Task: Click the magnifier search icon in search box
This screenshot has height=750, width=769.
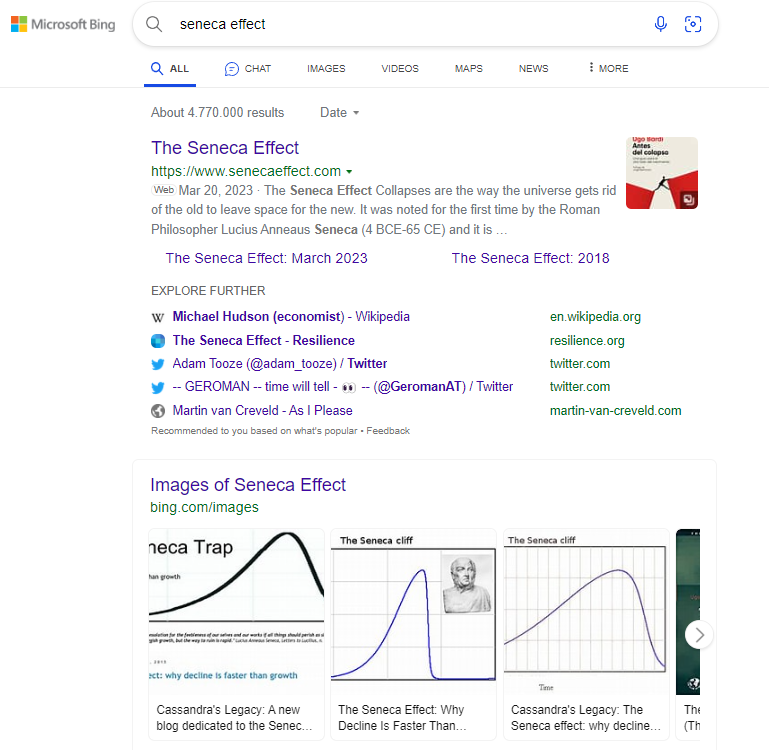Action: pyautogui.click(x=154, y=24)
